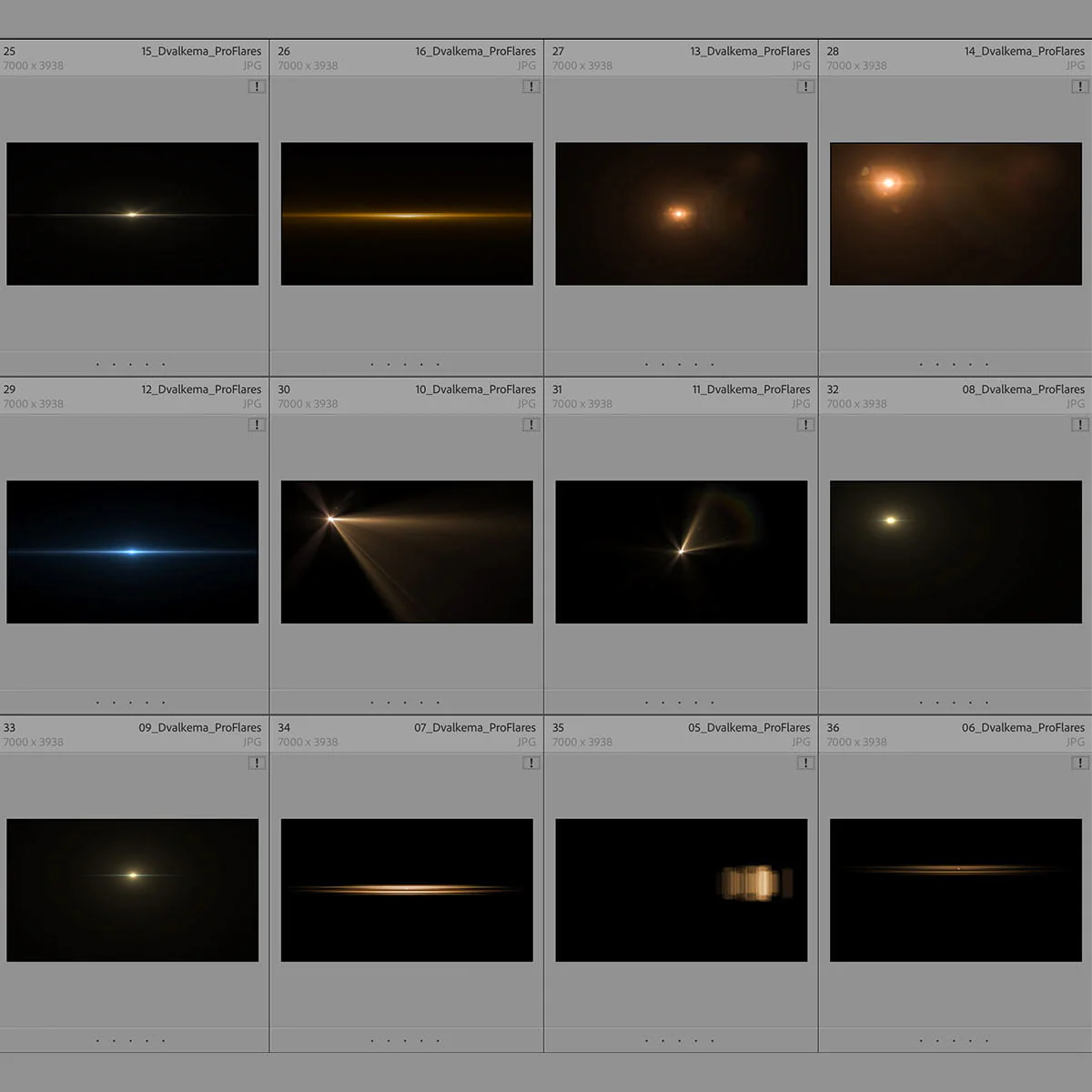Set star rating under 10_Dvalkema_ProFlares
The width and height of the screenshot is (1092, 1092).
405,703
